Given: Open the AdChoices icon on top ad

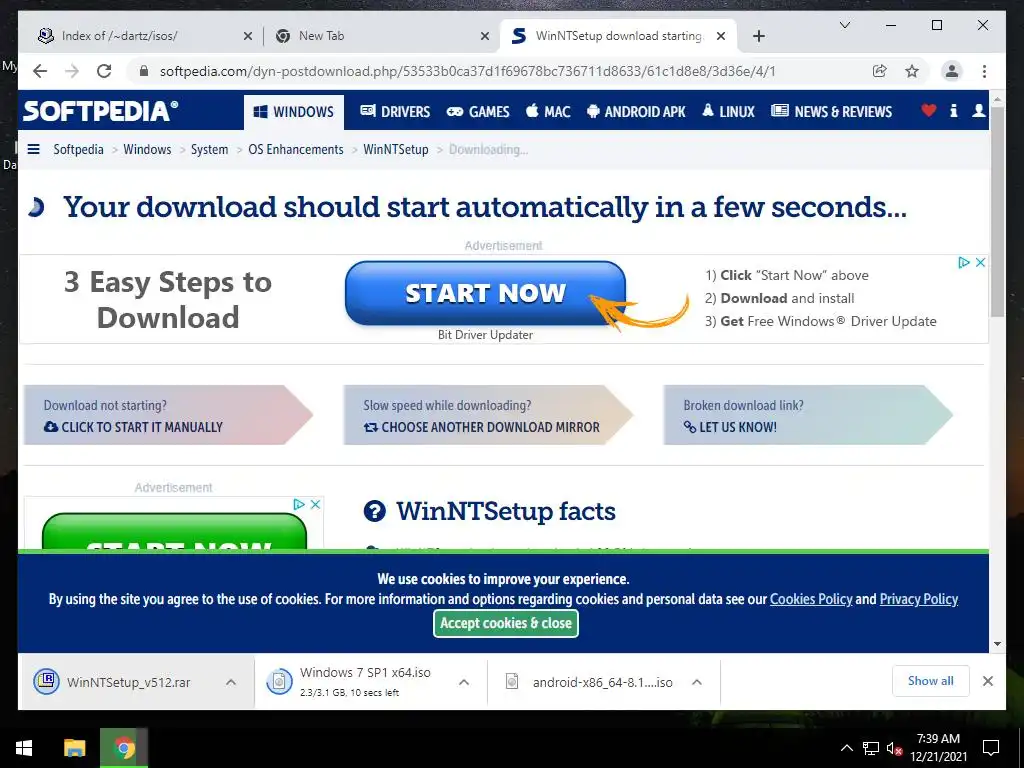Looking at the screenshot, I should (964, 263).
